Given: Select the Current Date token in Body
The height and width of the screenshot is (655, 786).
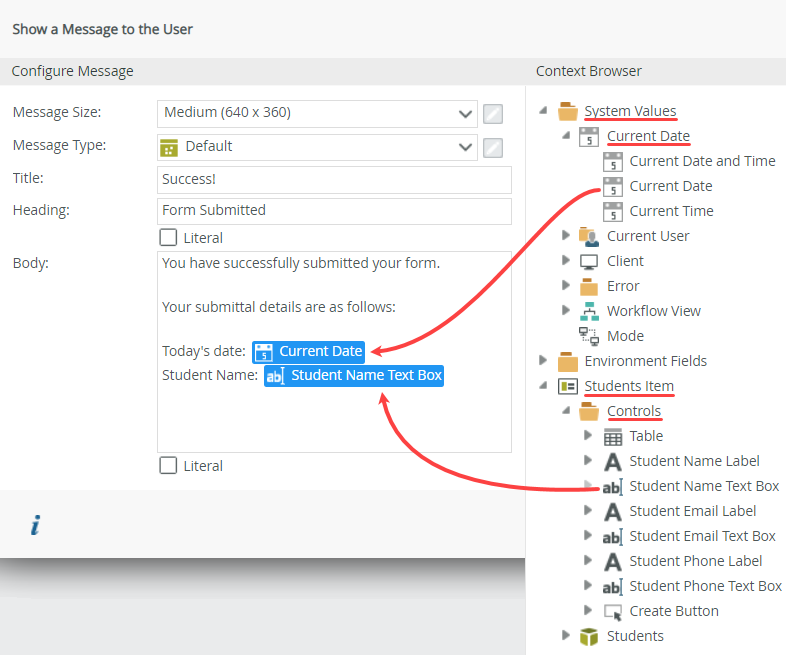Looking at the screenshot, I should tap(308, 351).
